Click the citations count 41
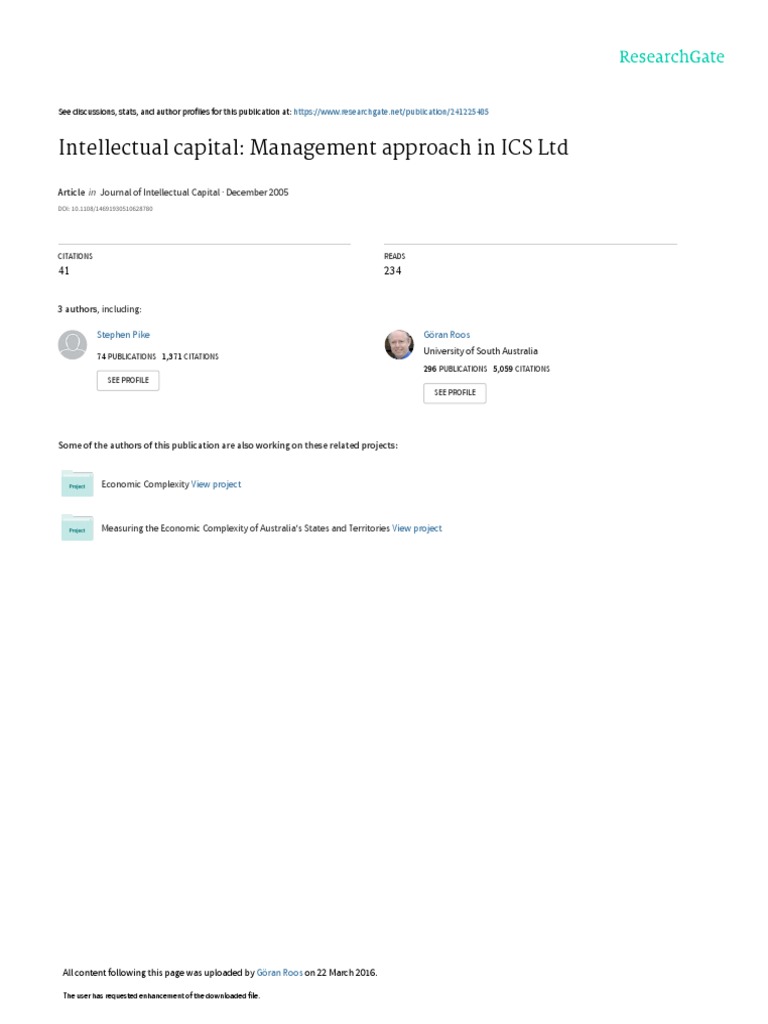The image size is (768, 1024). [x=64, y=270]
